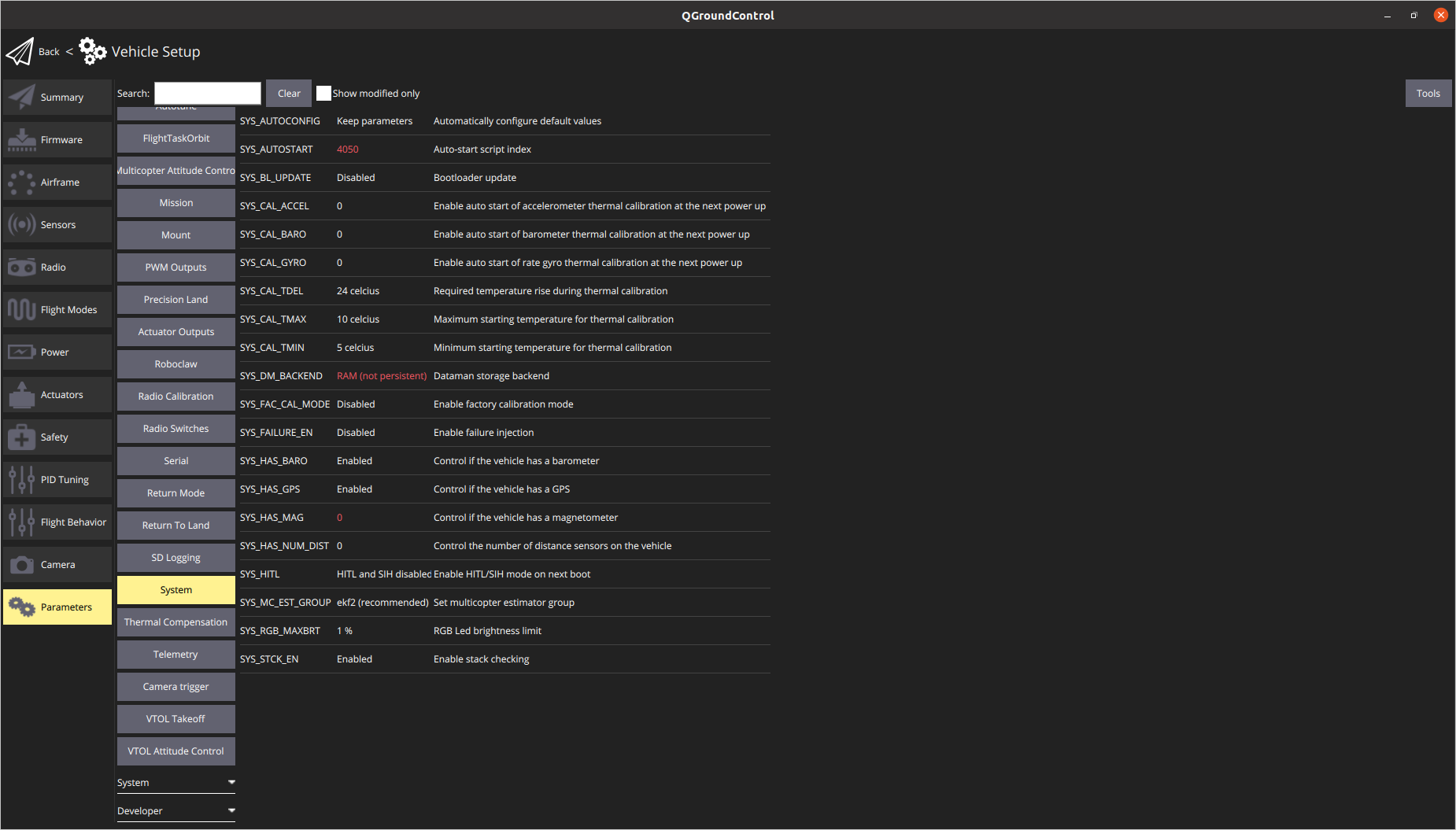The height and width of the screenshot is (830, 1456).
Task: Open the Tools button
Action: (1428, 94)
